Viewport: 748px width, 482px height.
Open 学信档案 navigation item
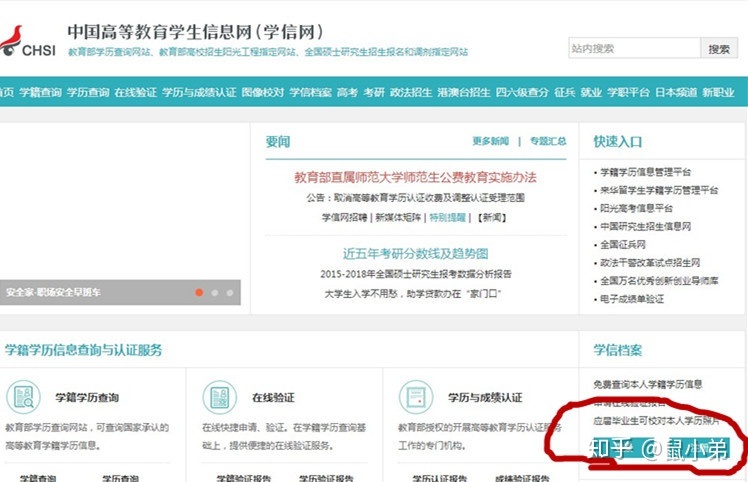tap(311, 92)
